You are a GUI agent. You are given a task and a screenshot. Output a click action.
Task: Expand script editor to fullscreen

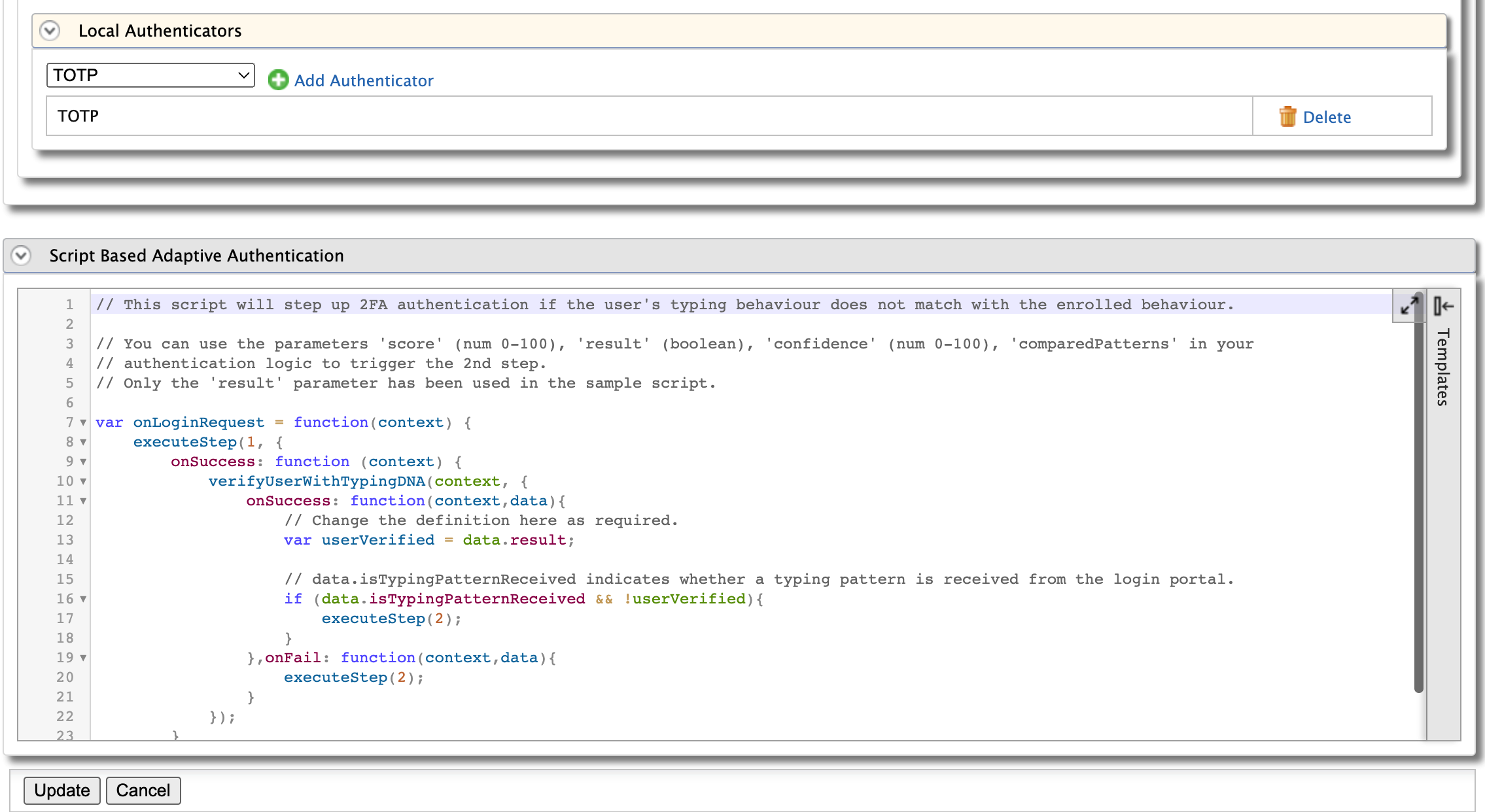(x=1408, y=305)
